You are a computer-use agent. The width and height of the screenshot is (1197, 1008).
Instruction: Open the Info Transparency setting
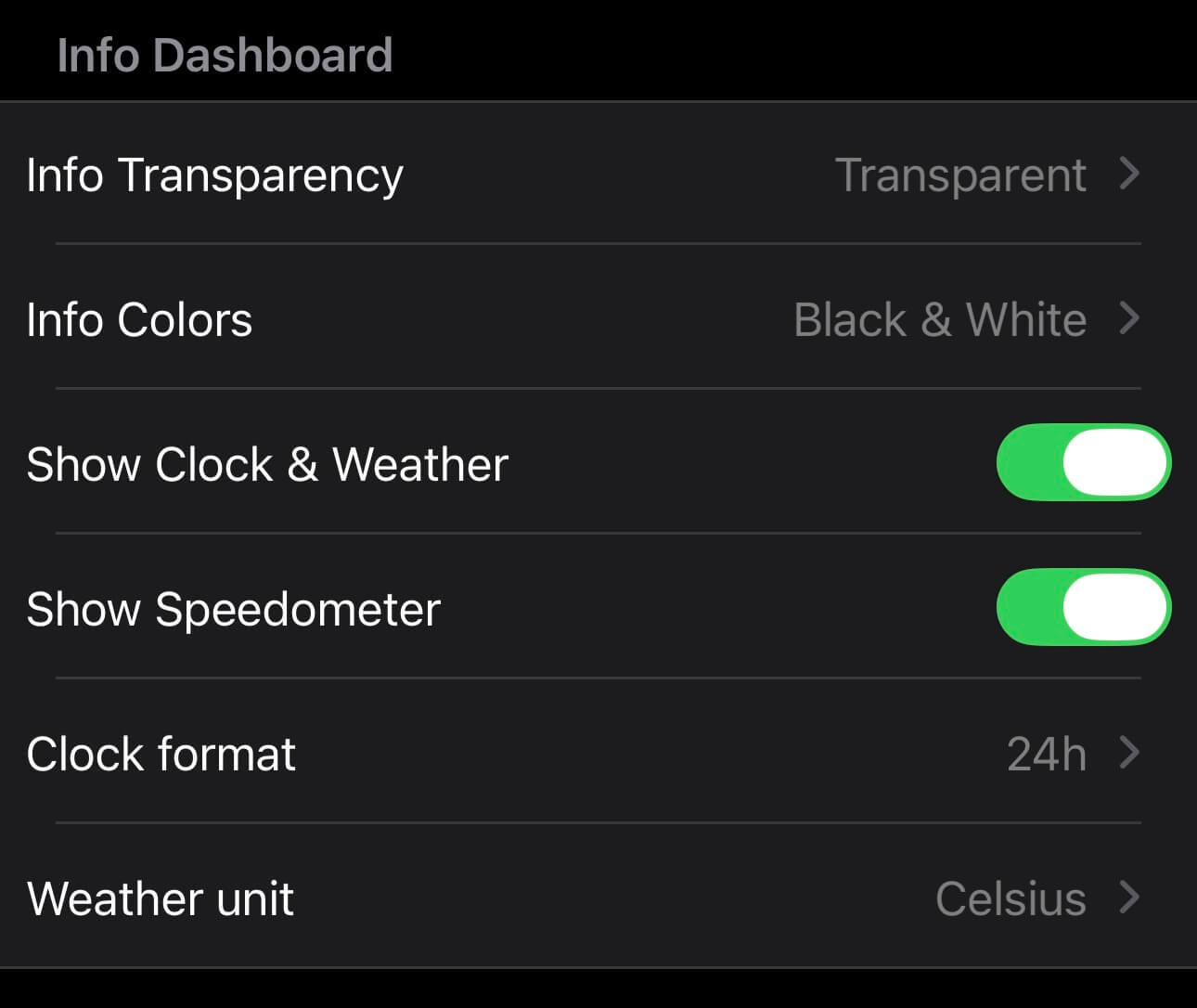214,175
